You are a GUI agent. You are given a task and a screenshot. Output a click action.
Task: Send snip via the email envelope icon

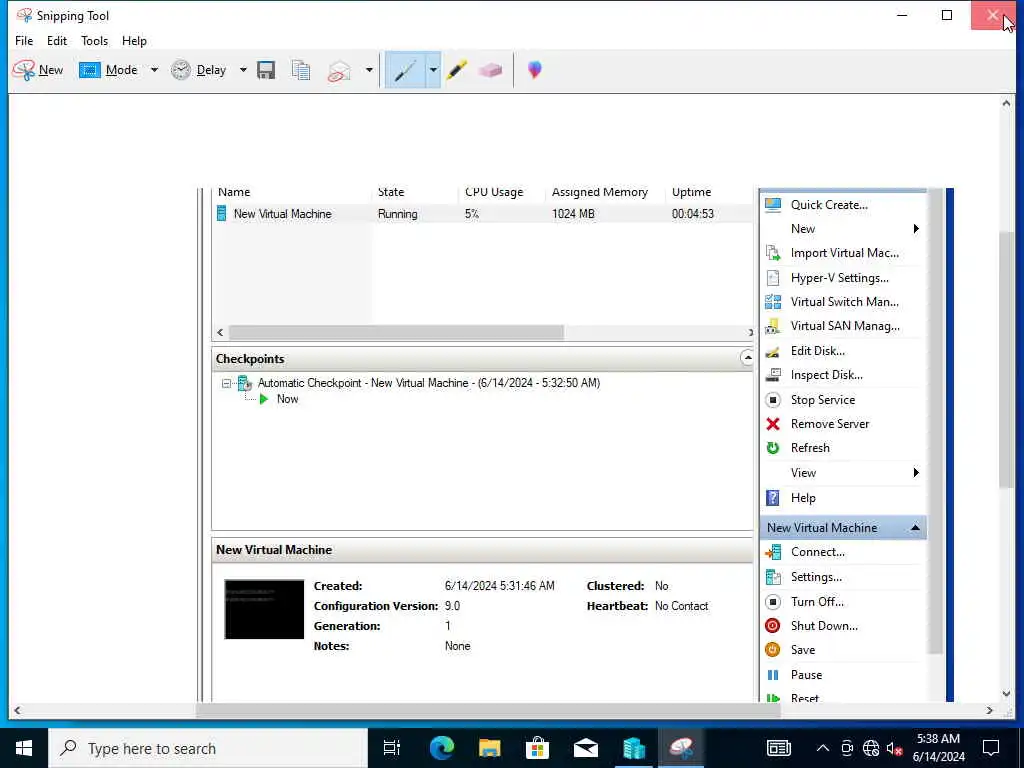[x=339, y=70]
